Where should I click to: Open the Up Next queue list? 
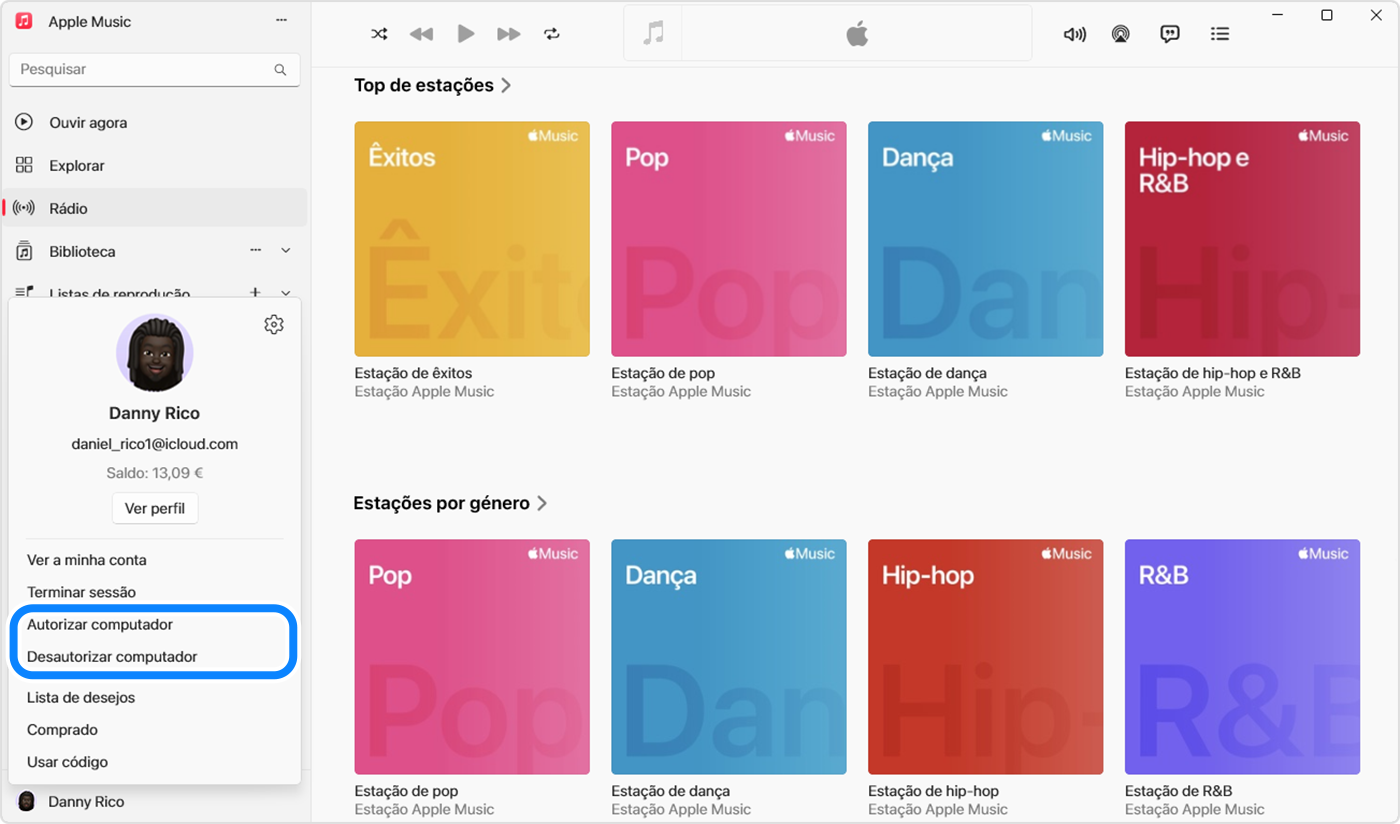pos(1220,34)
